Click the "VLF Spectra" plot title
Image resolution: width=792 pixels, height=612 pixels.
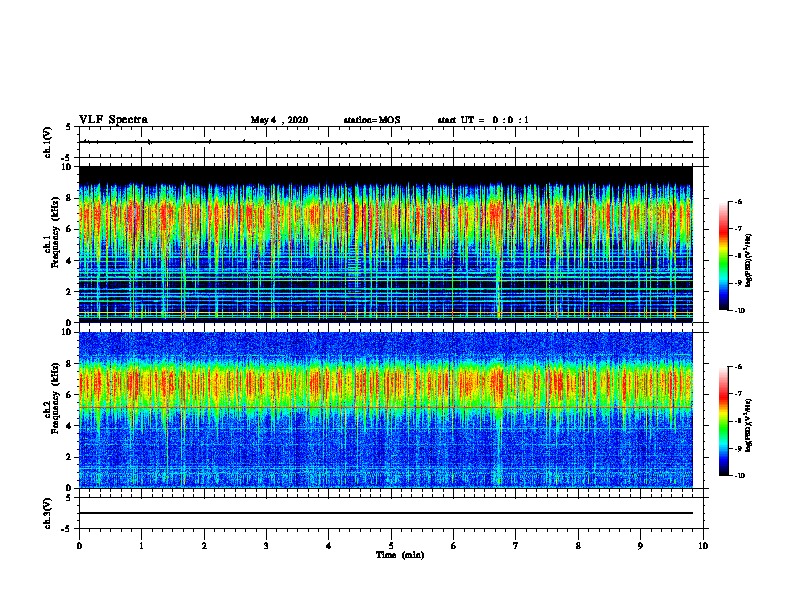tap(113, 120)
